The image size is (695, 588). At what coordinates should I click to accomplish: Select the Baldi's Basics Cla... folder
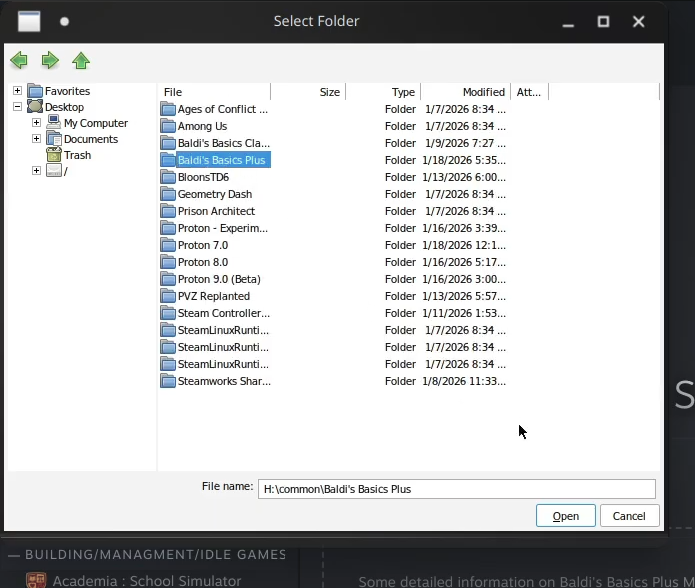(x=223, y=143)
